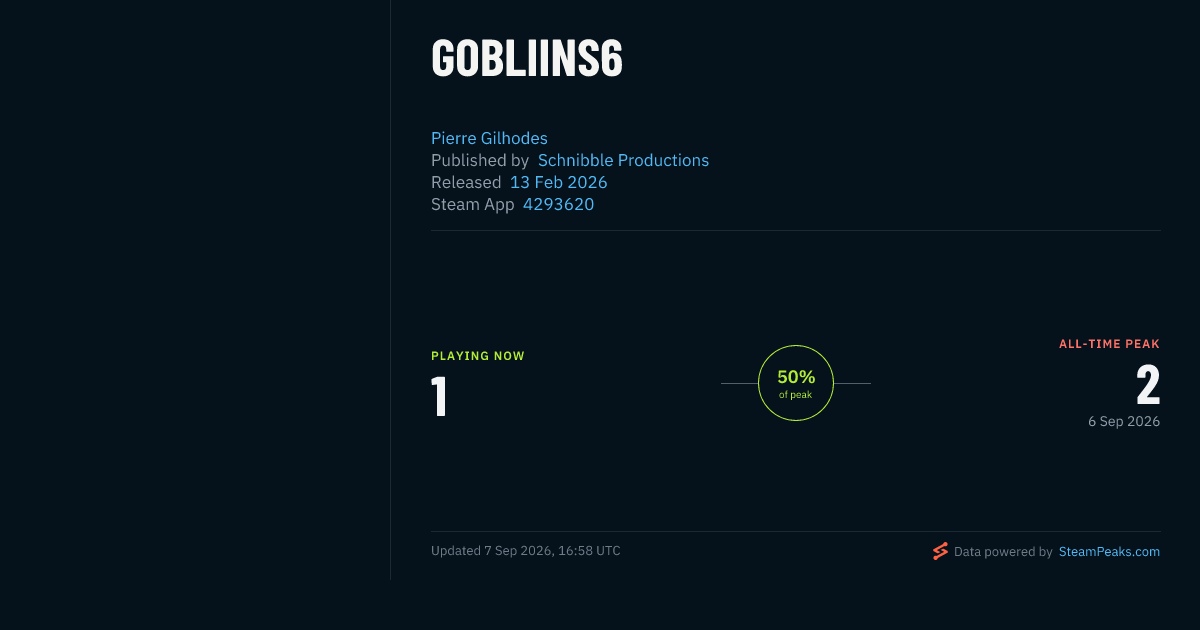
Task: Click the 50% of peak circle indicator
Action: 796,383
